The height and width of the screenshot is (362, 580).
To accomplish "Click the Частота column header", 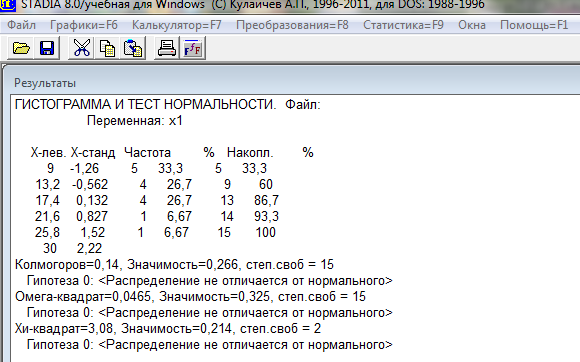I will coord(147,152).
